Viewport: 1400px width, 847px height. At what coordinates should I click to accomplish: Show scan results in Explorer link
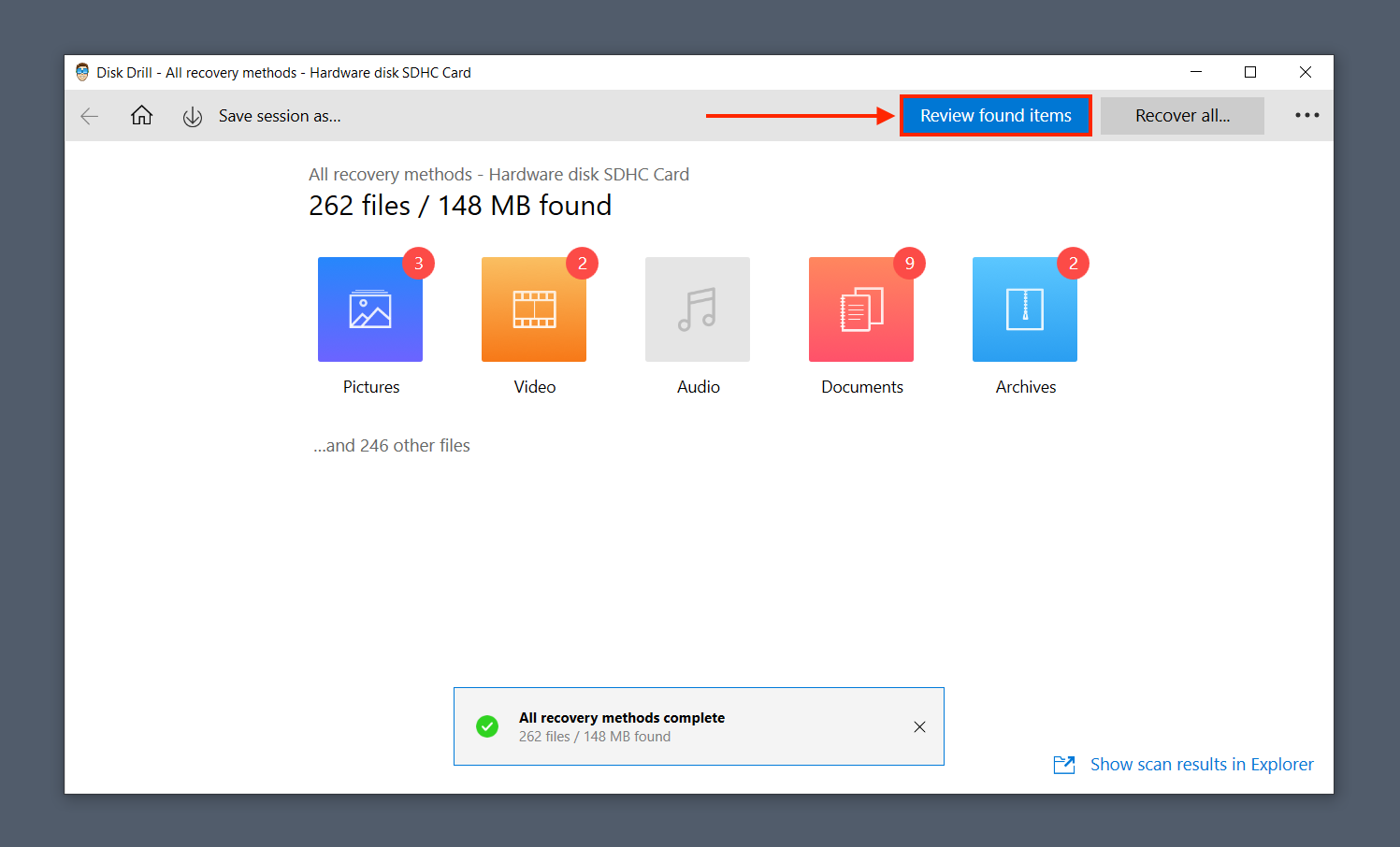coord(1202,765)
